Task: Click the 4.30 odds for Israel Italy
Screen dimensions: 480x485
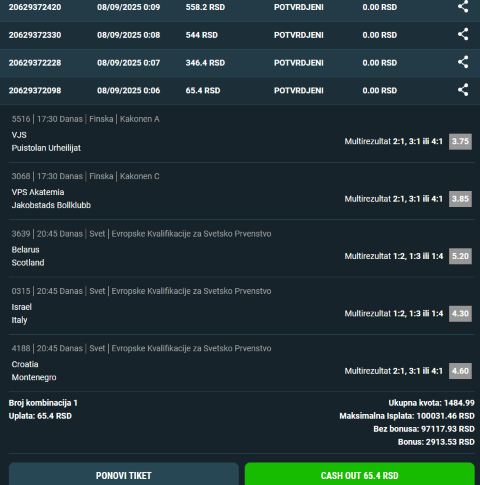Action: [460, 314]
